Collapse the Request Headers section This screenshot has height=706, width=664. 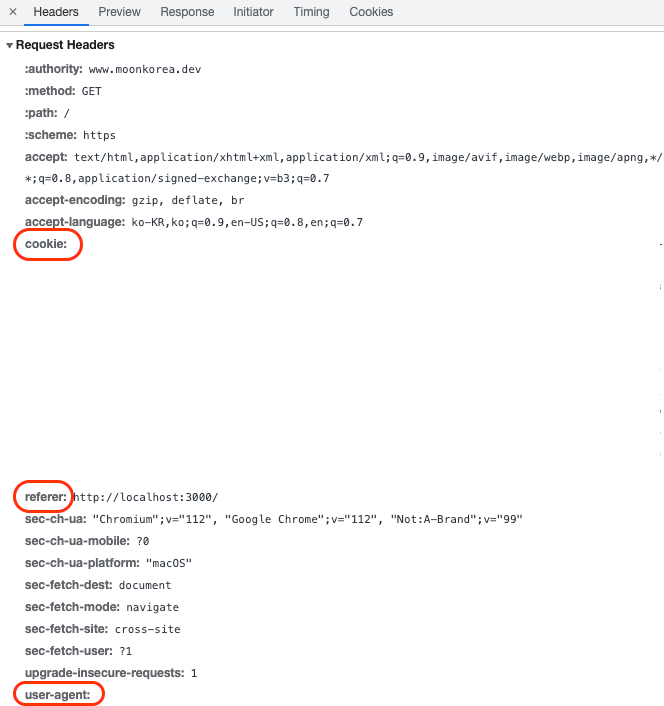point(9,45)
